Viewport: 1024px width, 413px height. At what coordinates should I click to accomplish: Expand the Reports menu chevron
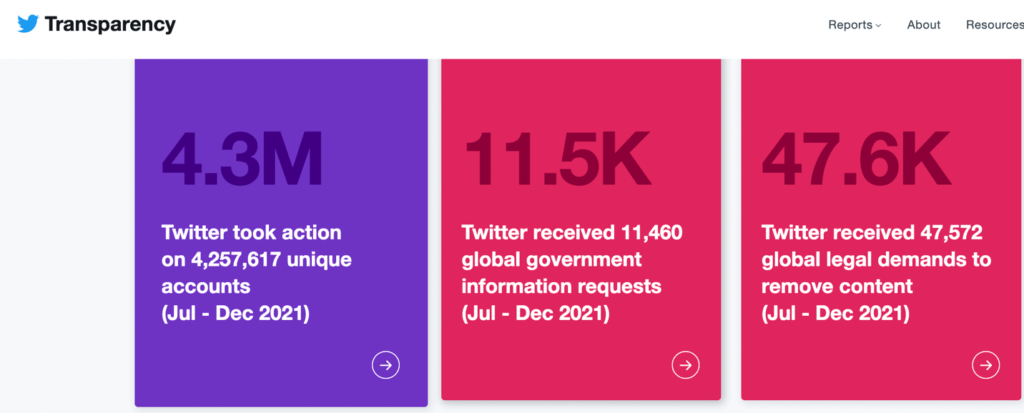click(x=879, y=26)
